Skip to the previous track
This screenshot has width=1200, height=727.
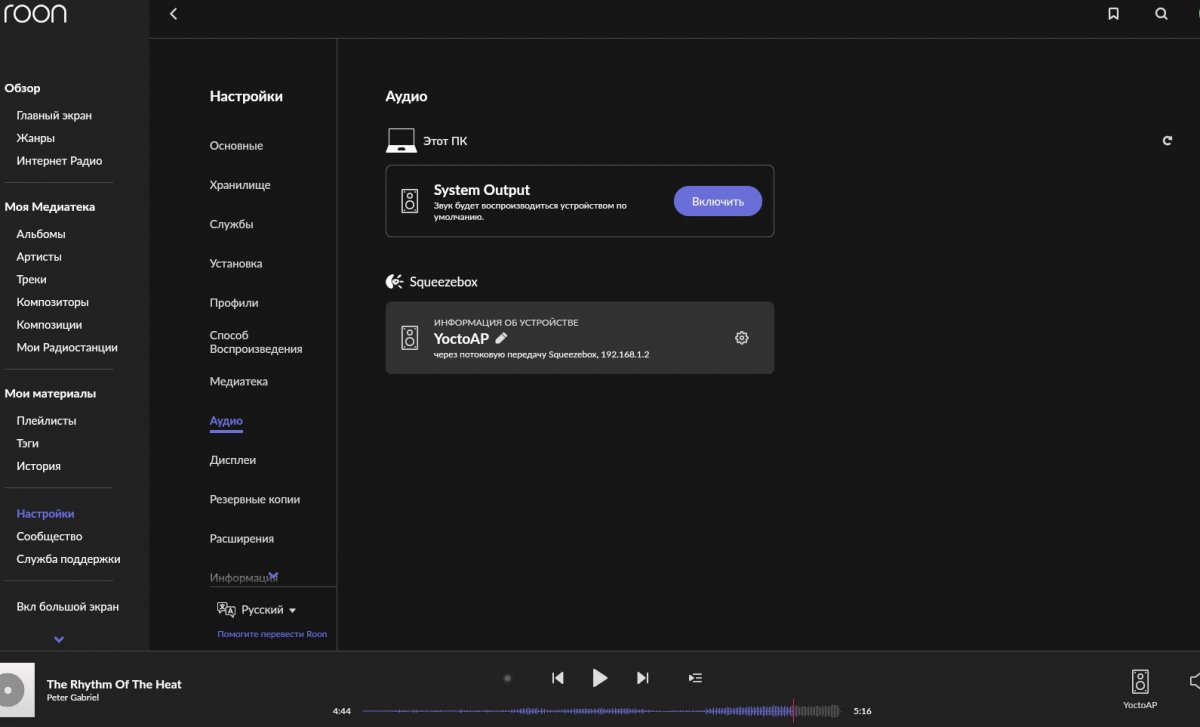(558, 678)
